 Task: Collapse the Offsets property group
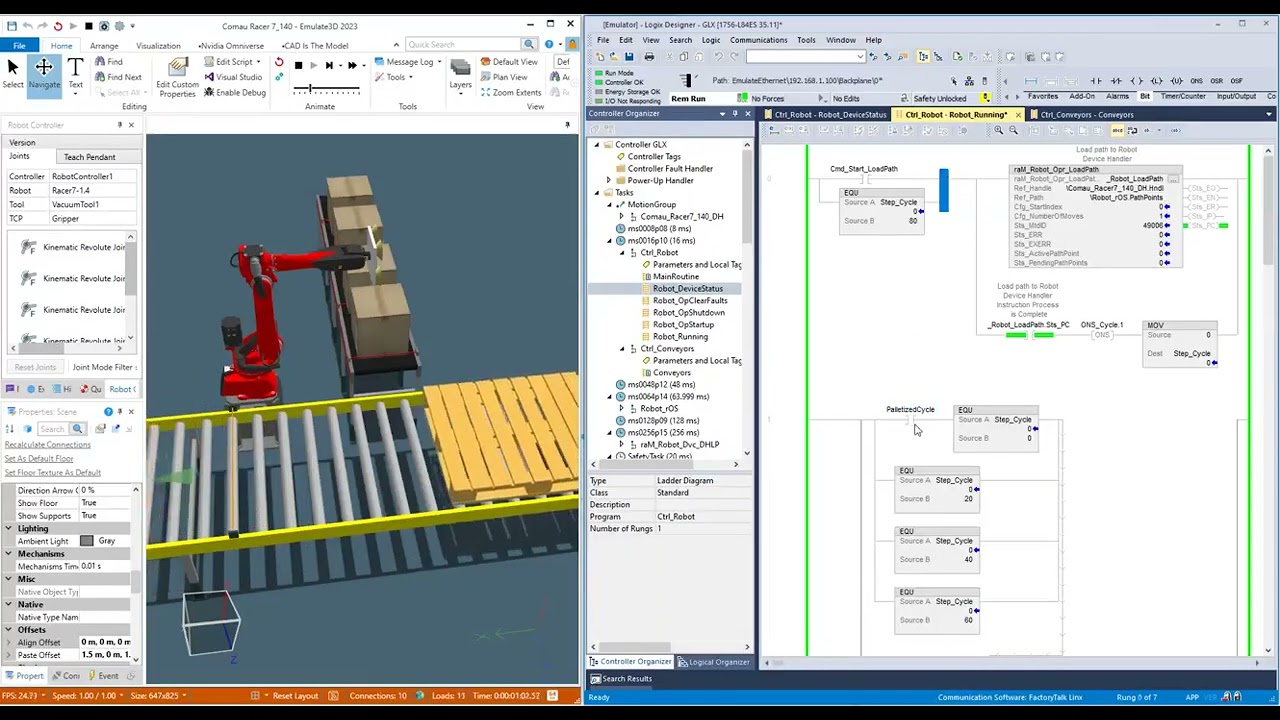pos(9,630)
